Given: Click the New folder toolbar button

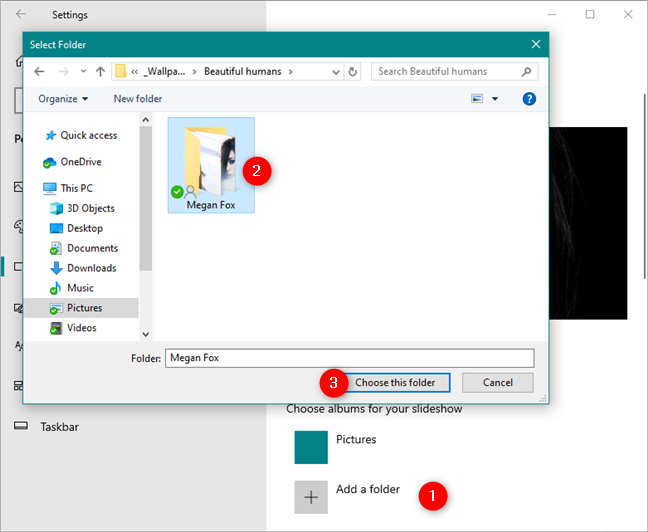Looking at the screenshot, I should coord(138,99).
